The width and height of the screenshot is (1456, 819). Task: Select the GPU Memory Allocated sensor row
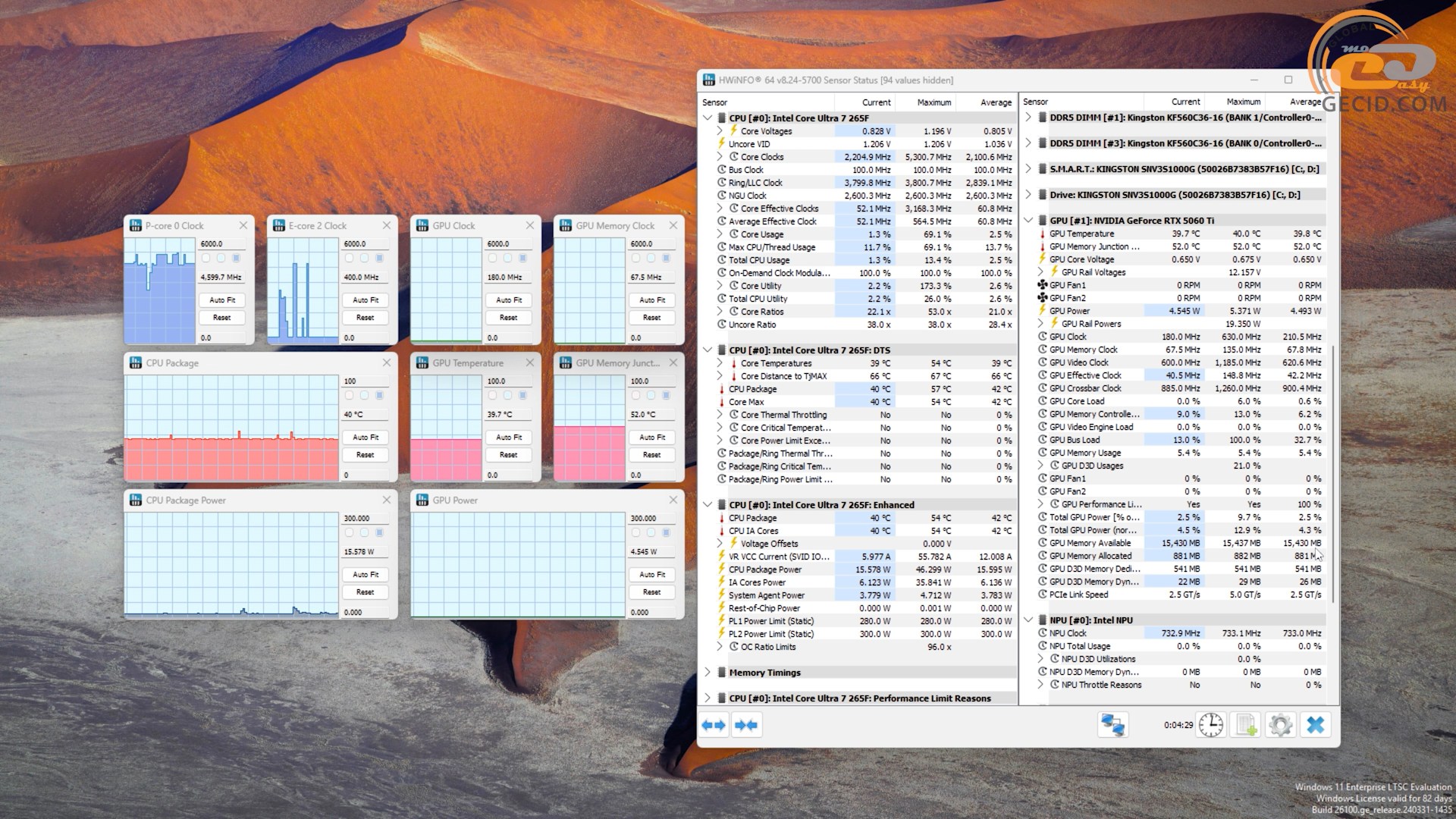tap(1181, 556)
